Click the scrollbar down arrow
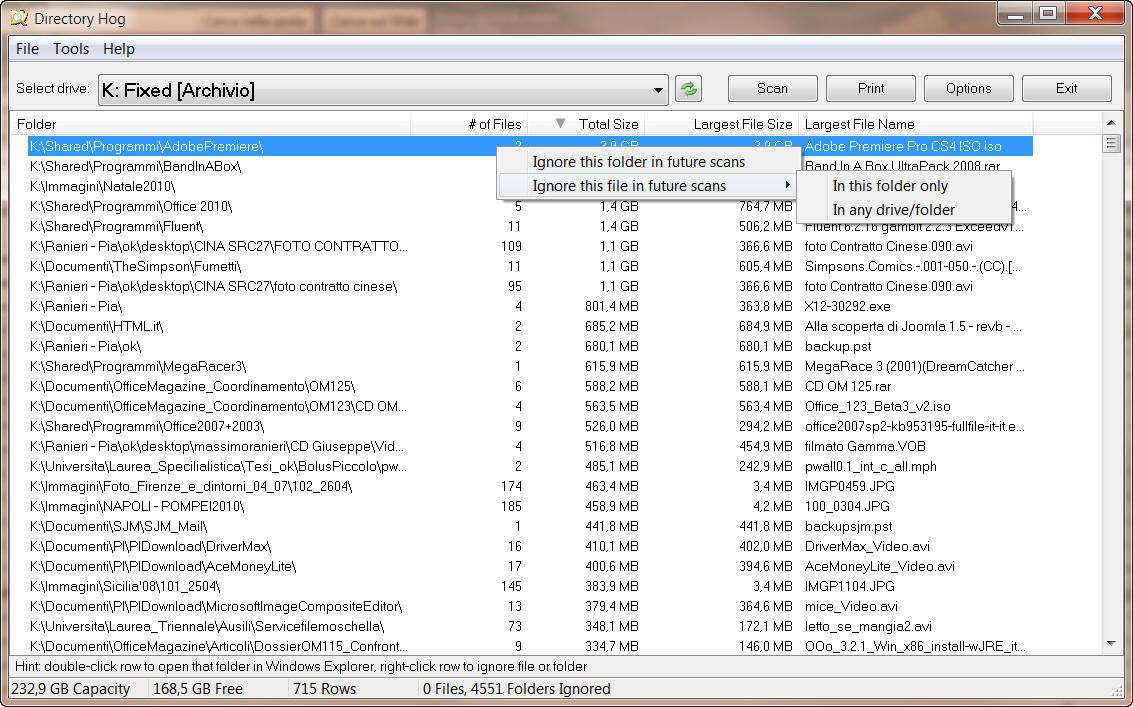Image resolution: width=1133 pixels, height=707 pixels. (1110, 643)
